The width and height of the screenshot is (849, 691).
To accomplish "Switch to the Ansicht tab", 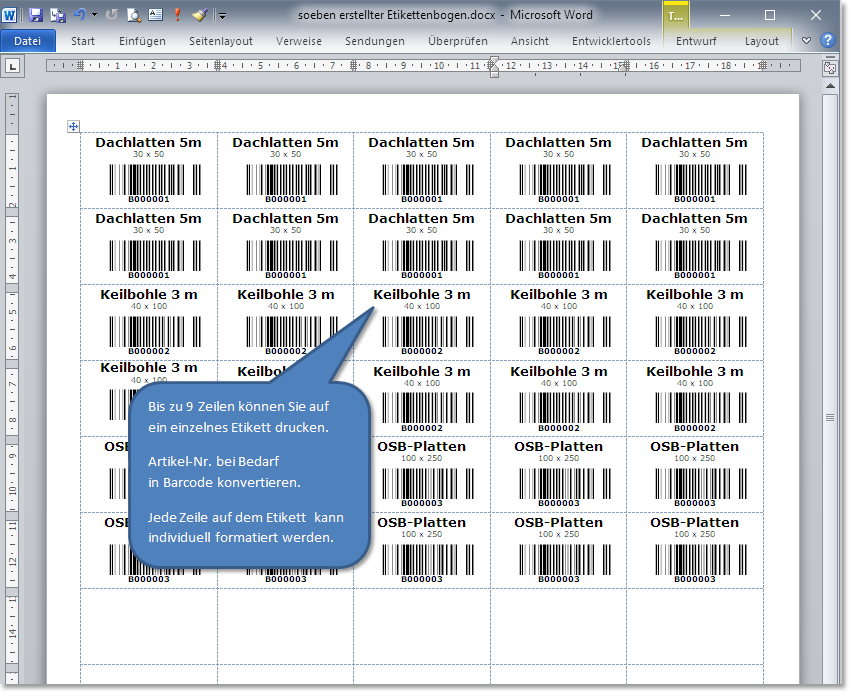I will pos(530,41).
